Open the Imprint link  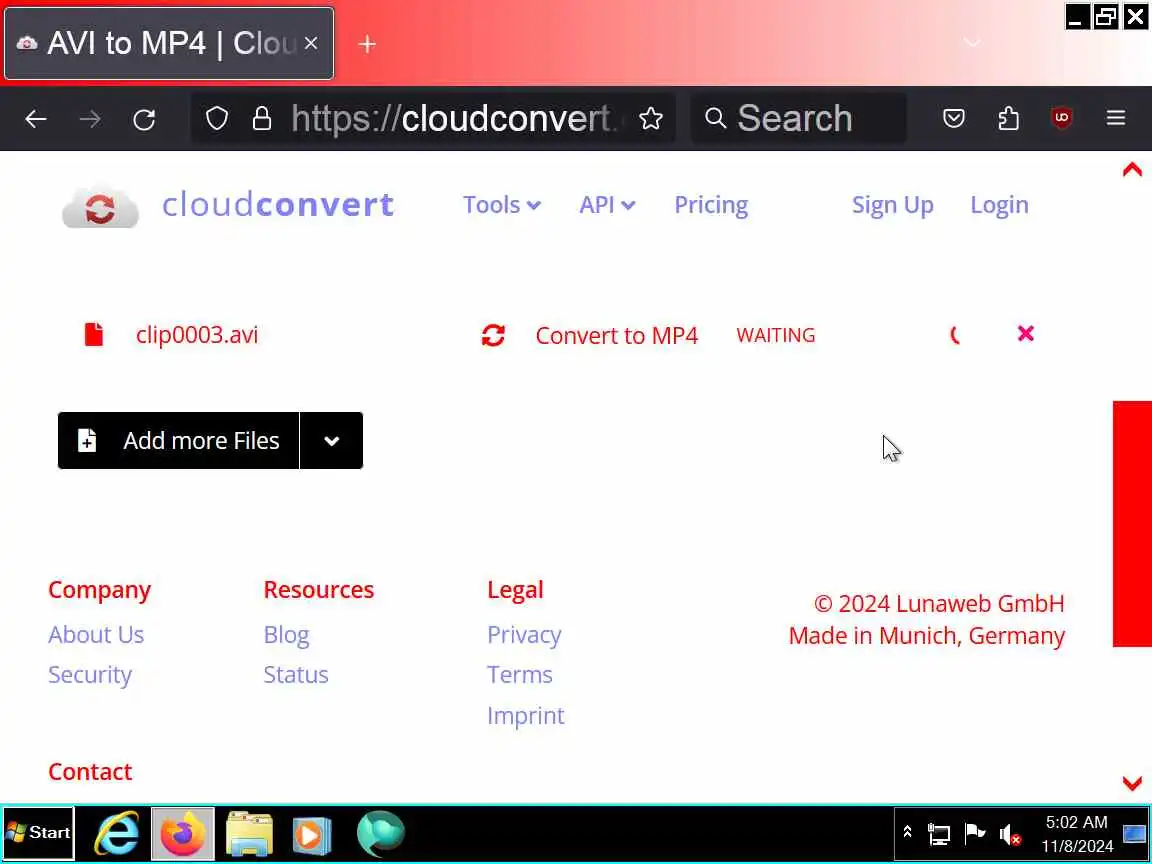pos(526,716)
